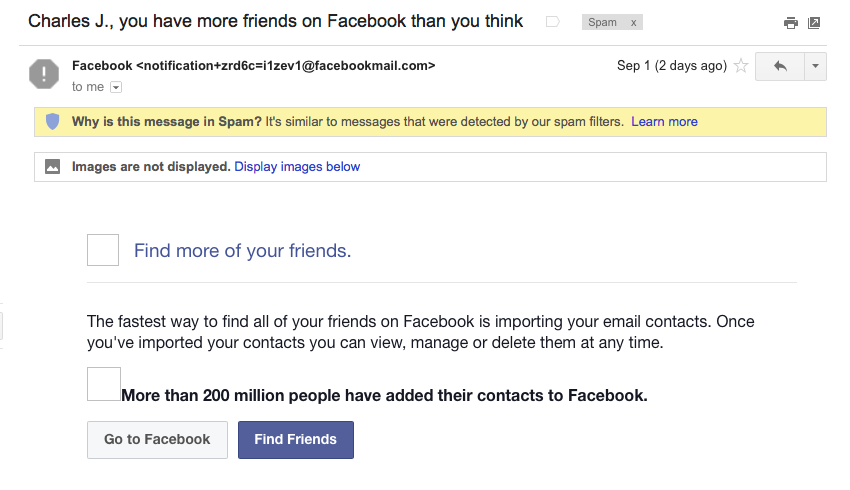The height and width of the screenshot is (490, 850).
Task: Click the blank image beside '200 million people'
Action: [x=104, y=384]
